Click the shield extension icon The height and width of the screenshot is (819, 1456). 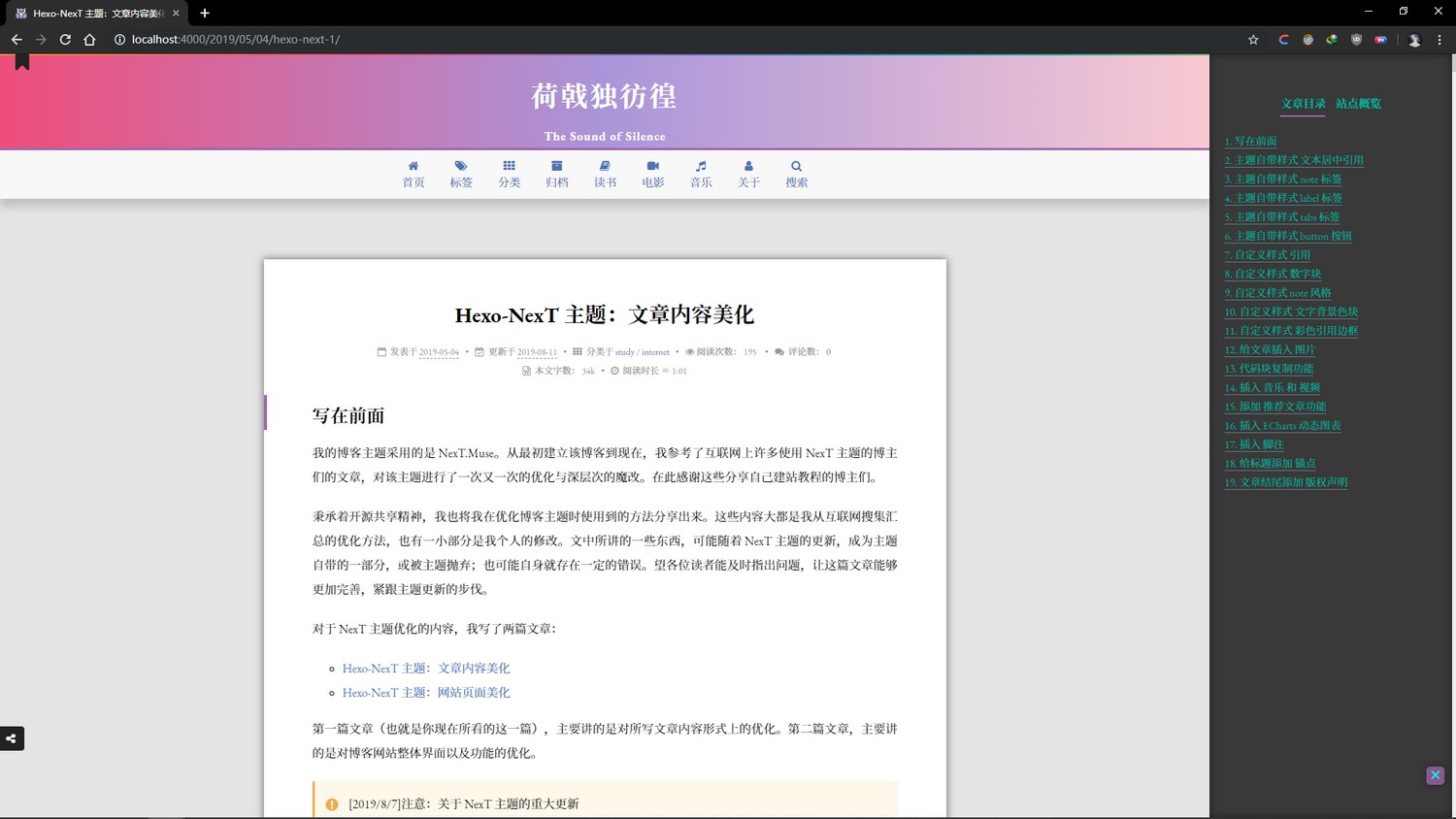1356,40
